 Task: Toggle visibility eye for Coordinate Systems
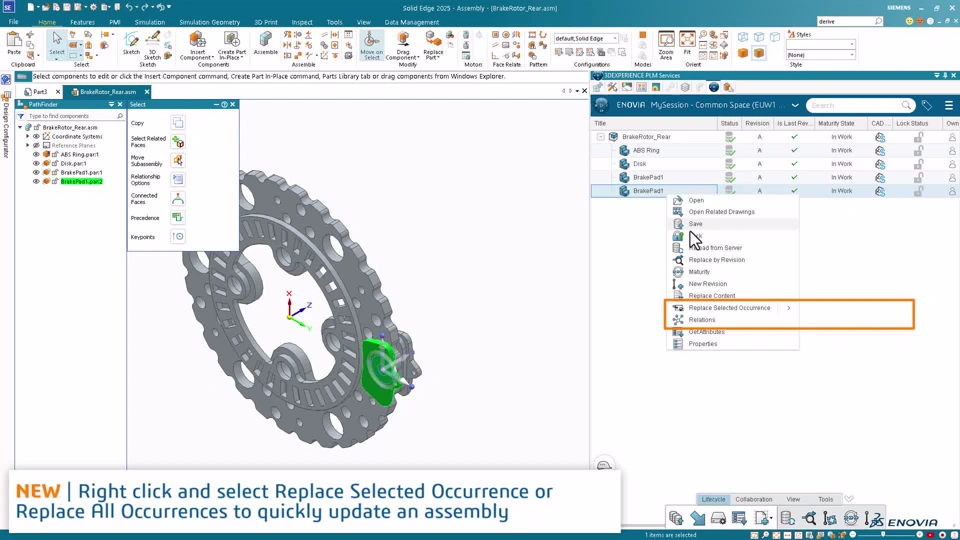click(36, 137)
